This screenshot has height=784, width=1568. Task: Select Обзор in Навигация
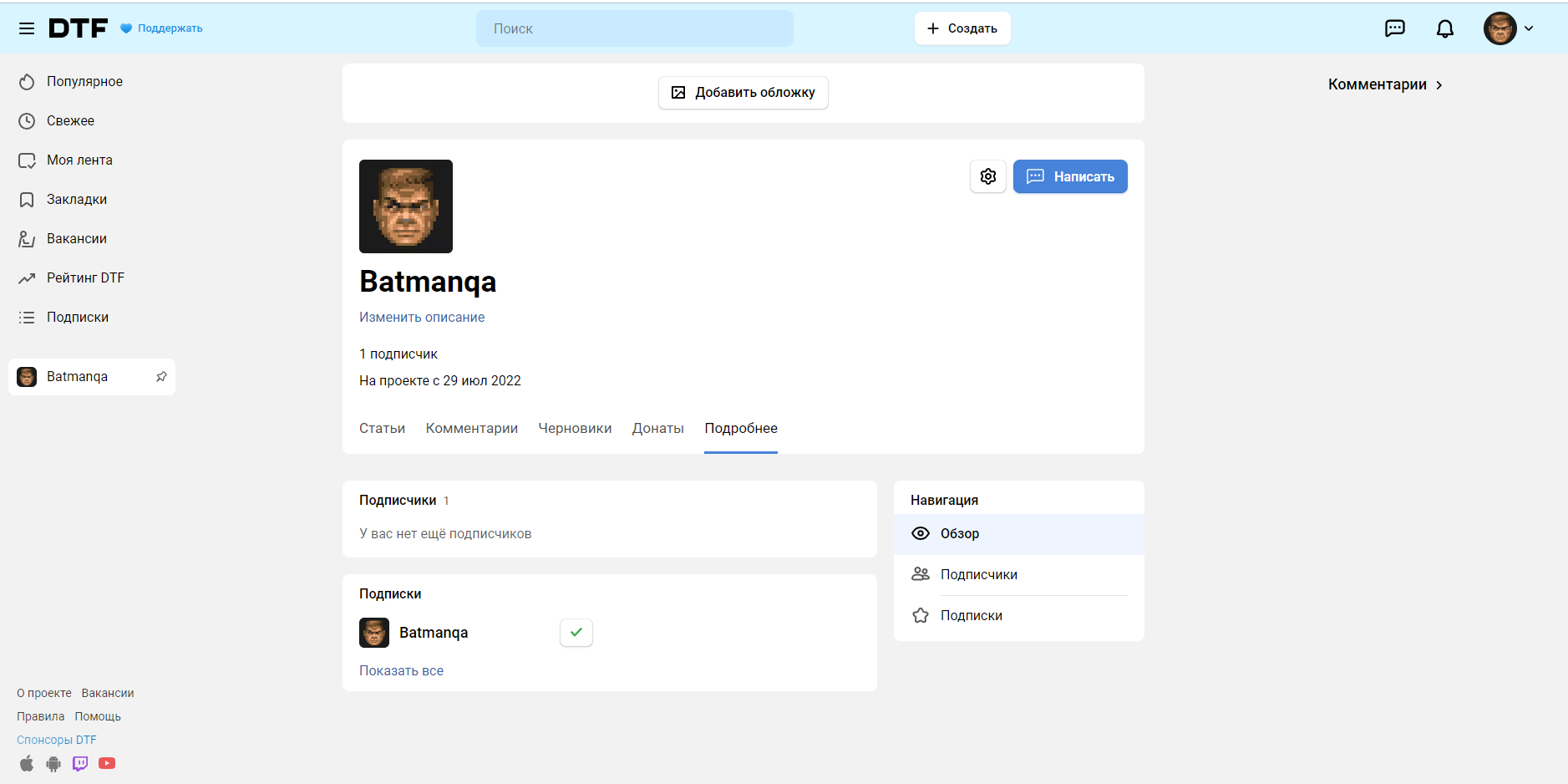click(1019, 534)
